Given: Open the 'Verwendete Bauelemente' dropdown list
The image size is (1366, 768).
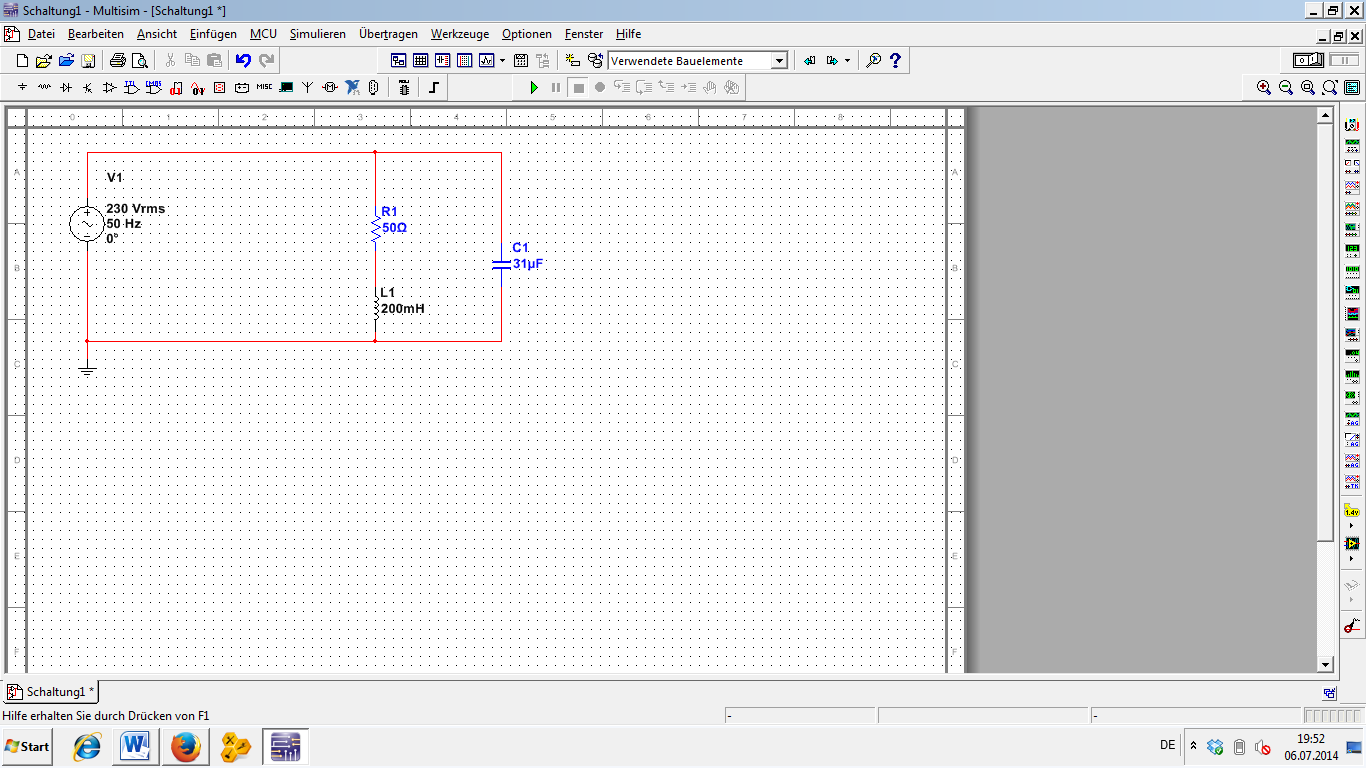Looking at the screenshot, I should 779,61.
